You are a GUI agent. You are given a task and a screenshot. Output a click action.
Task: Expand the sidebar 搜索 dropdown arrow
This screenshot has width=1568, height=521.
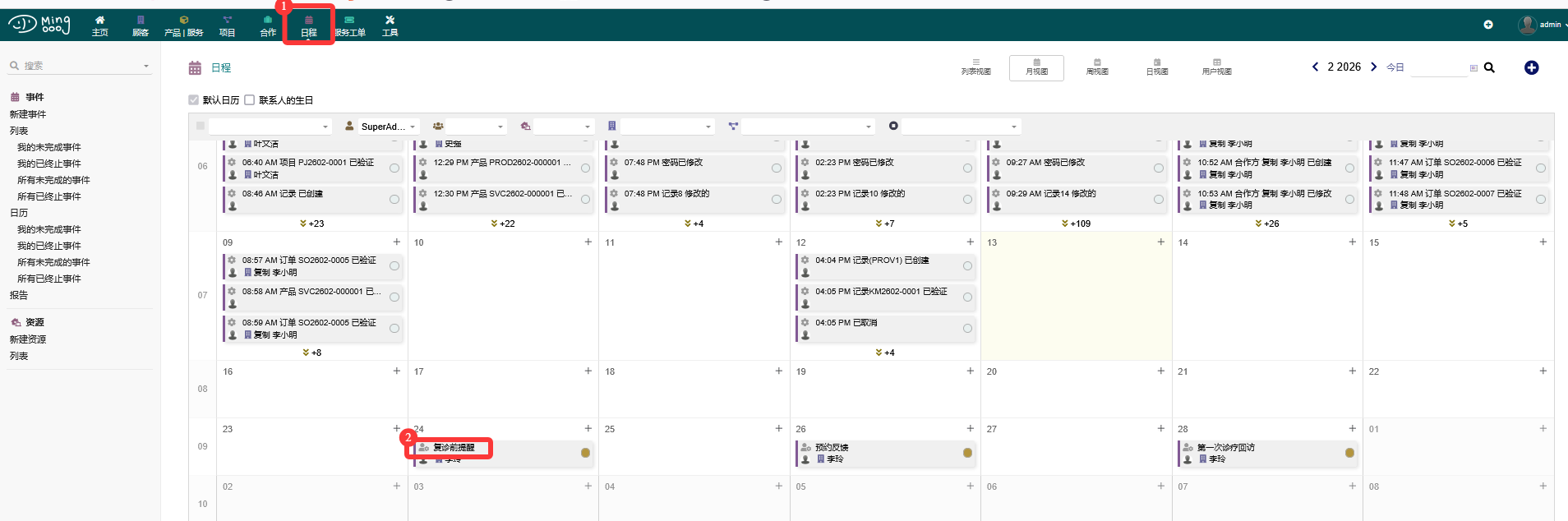(x=146, y=66)
